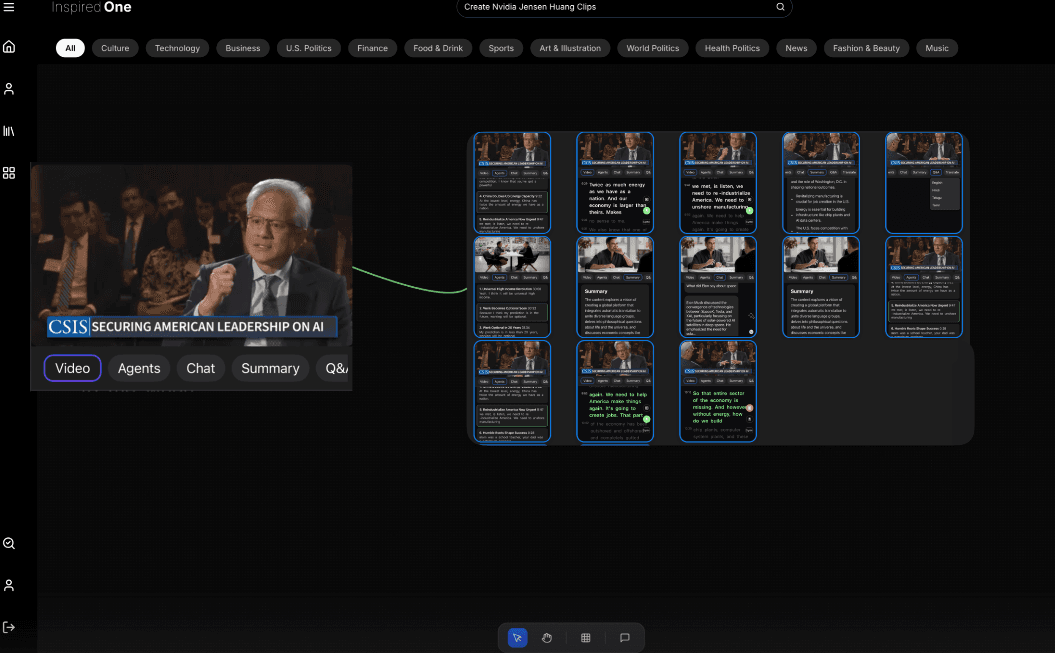The image size is (1055, 653).
Task: Toggle the Technology filter chip
Action: click(177, 47)
